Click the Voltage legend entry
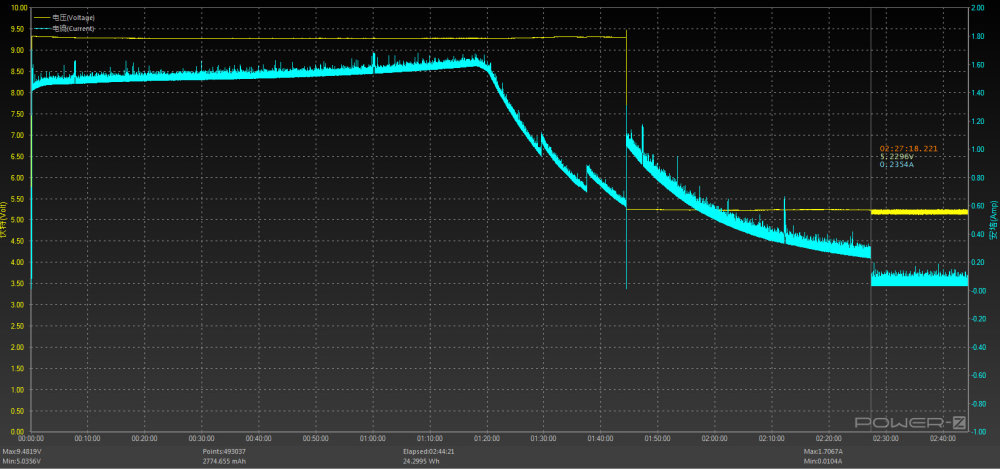 [73, 17]
